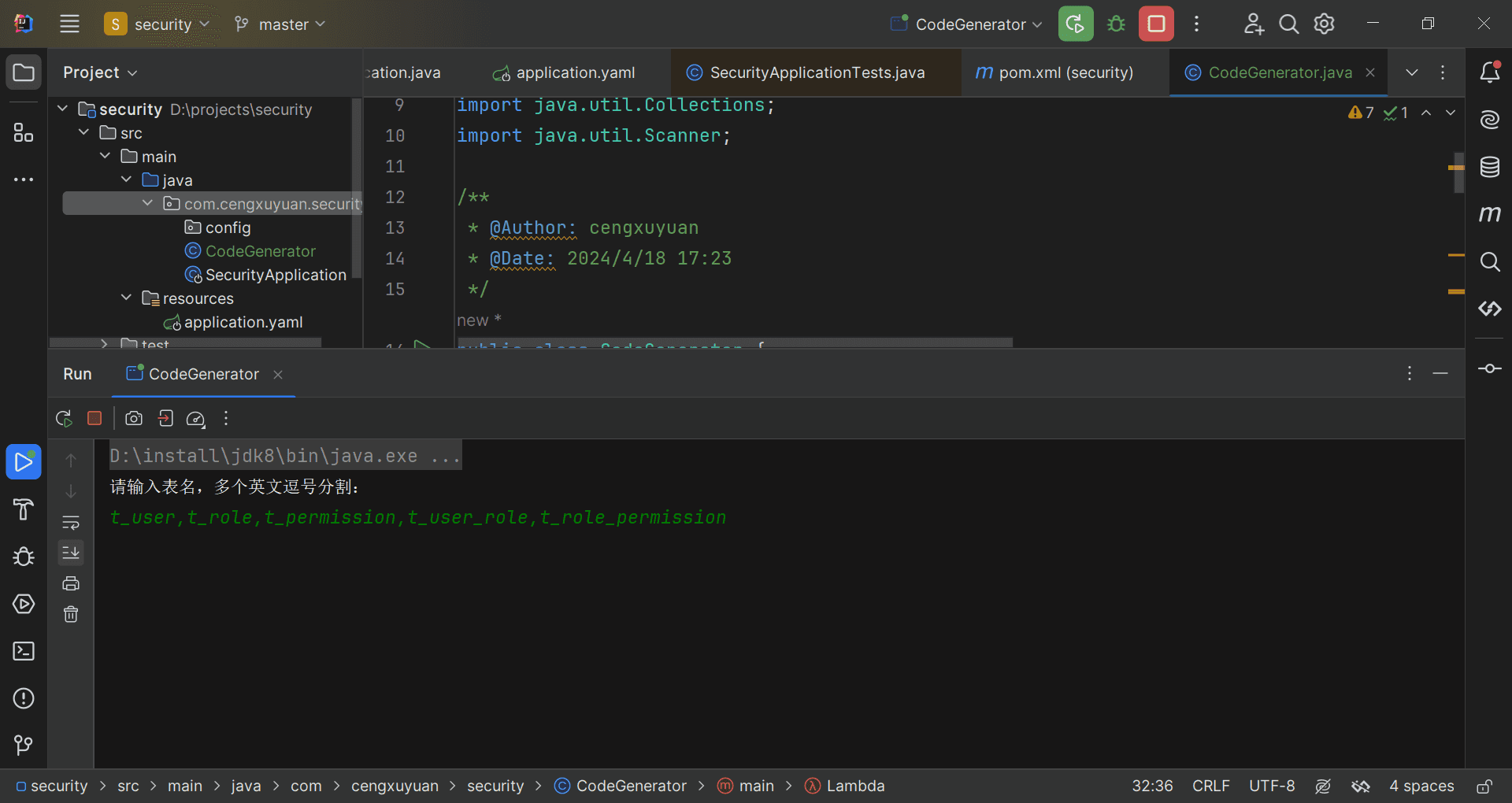Switch to application.yaml tab
This screenshot has height=803, width=1512.
click(564, 72)
